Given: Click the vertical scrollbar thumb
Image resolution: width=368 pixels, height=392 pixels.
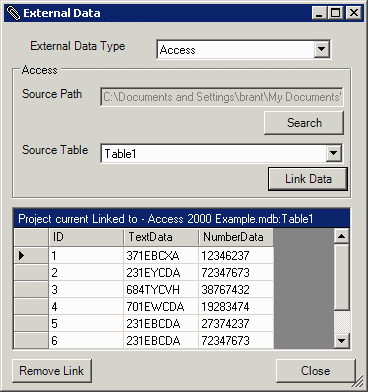Looking at the screenshot, I should (341, 277).
